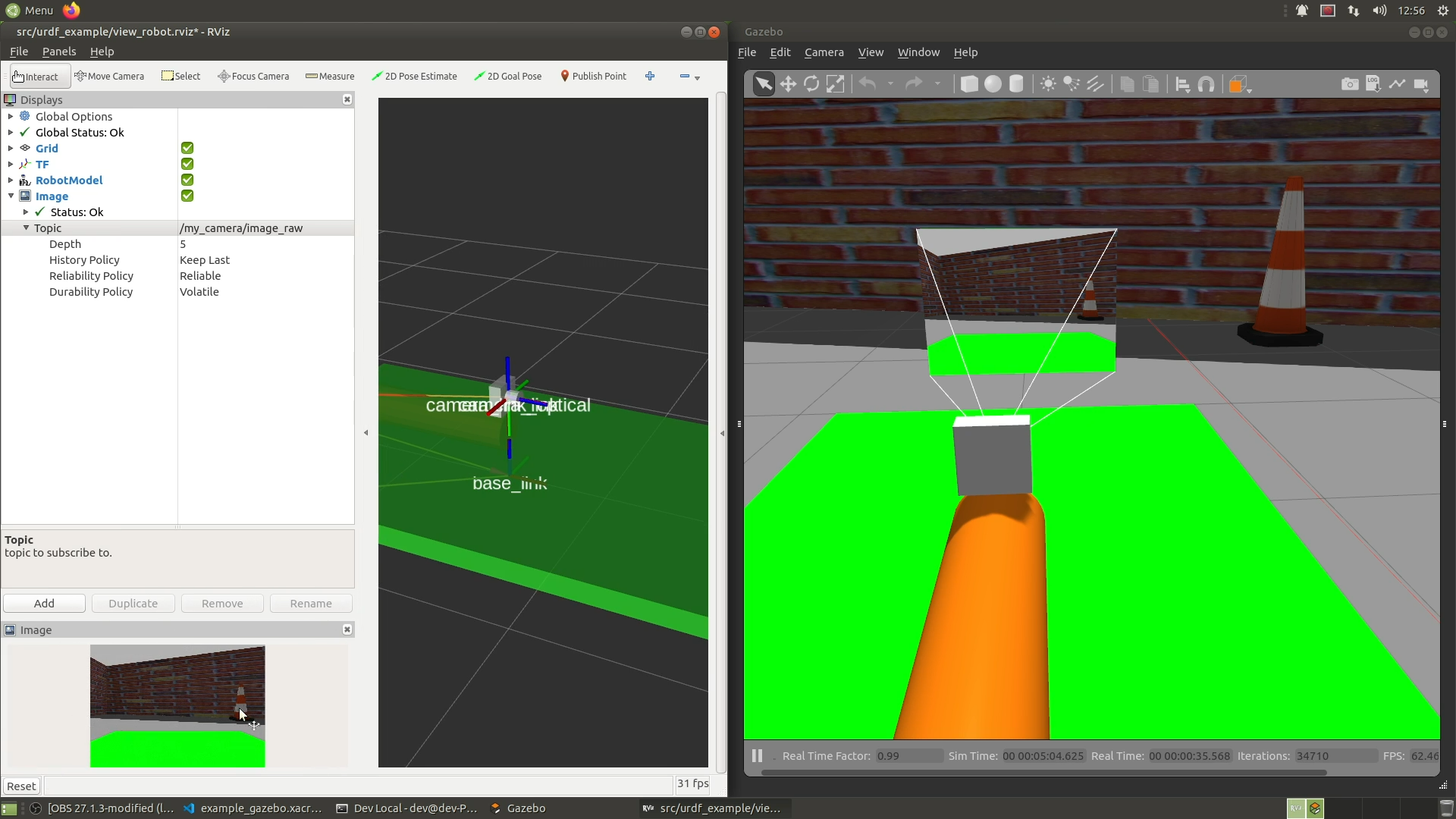Open the Gazebo undo history dropdown
This screenshot has width=1456, height=819.
point(890,84)
